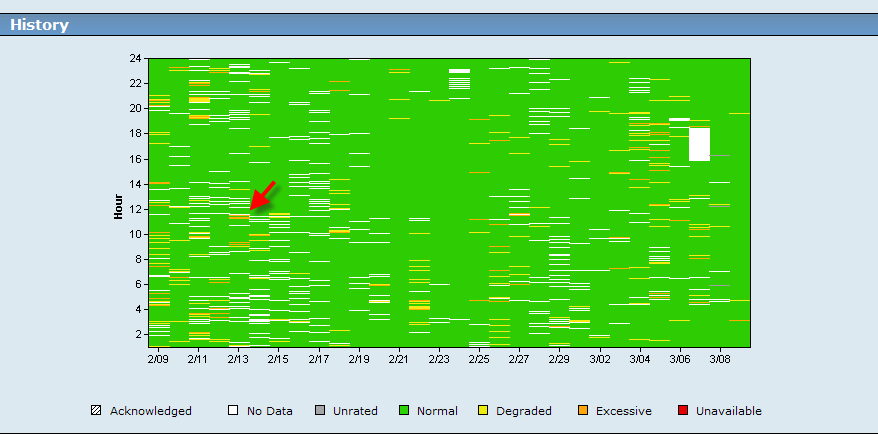Screen dimensions: 878x434
Task: Click the 'Degraded' legend label
Action: point(524,411)
